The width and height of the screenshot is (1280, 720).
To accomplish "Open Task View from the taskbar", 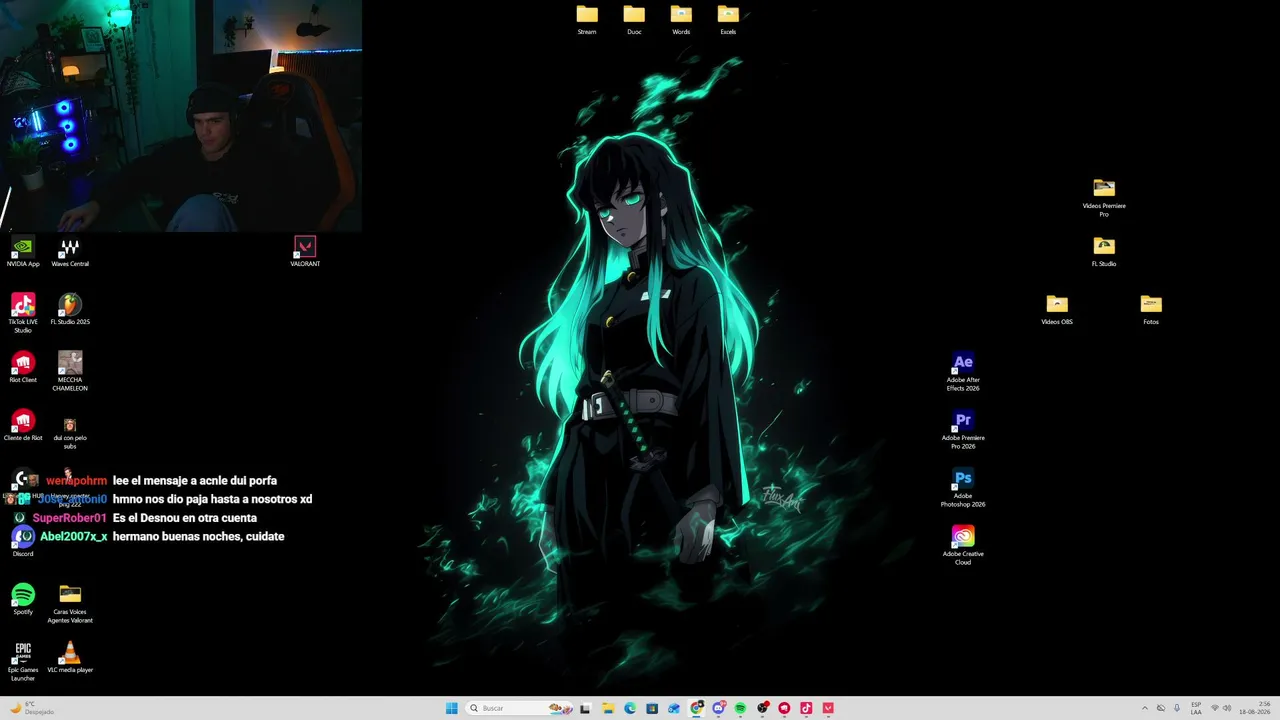I will click(585, 708).
